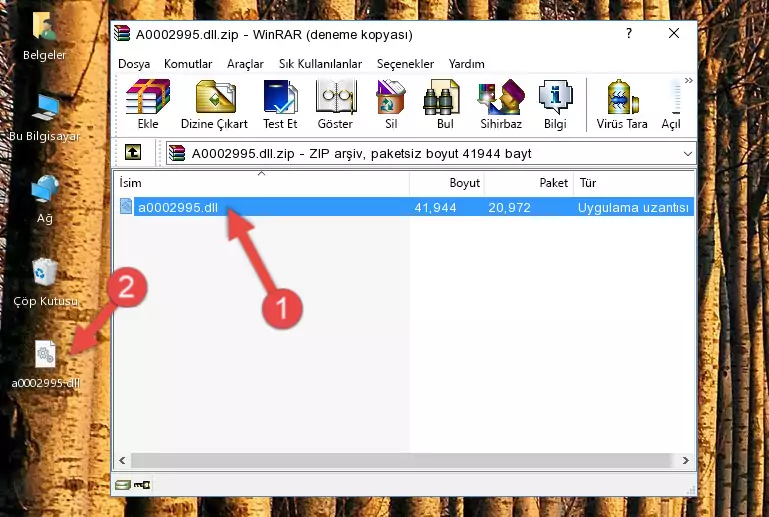Screen dimensions: 769x517
Task: Click the archive address bar field
Action: pyautogui.click(x=430, y=154)
